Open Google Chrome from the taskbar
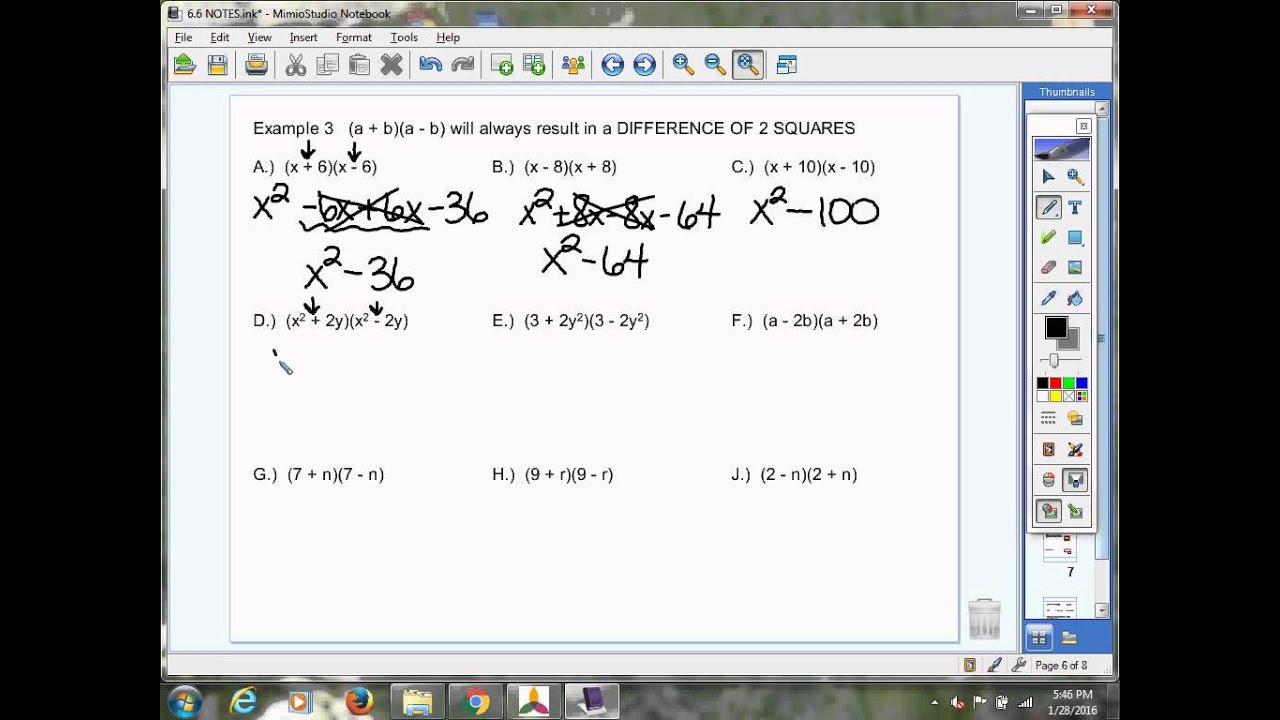1280x720 pixels. (476, 701)
